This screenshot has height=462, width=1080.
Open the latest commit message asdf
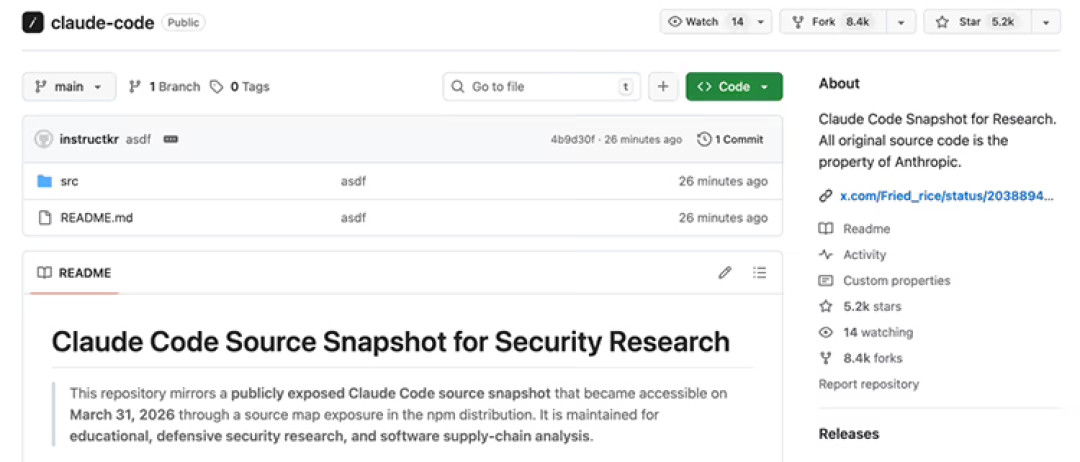(x=138, y=139)
